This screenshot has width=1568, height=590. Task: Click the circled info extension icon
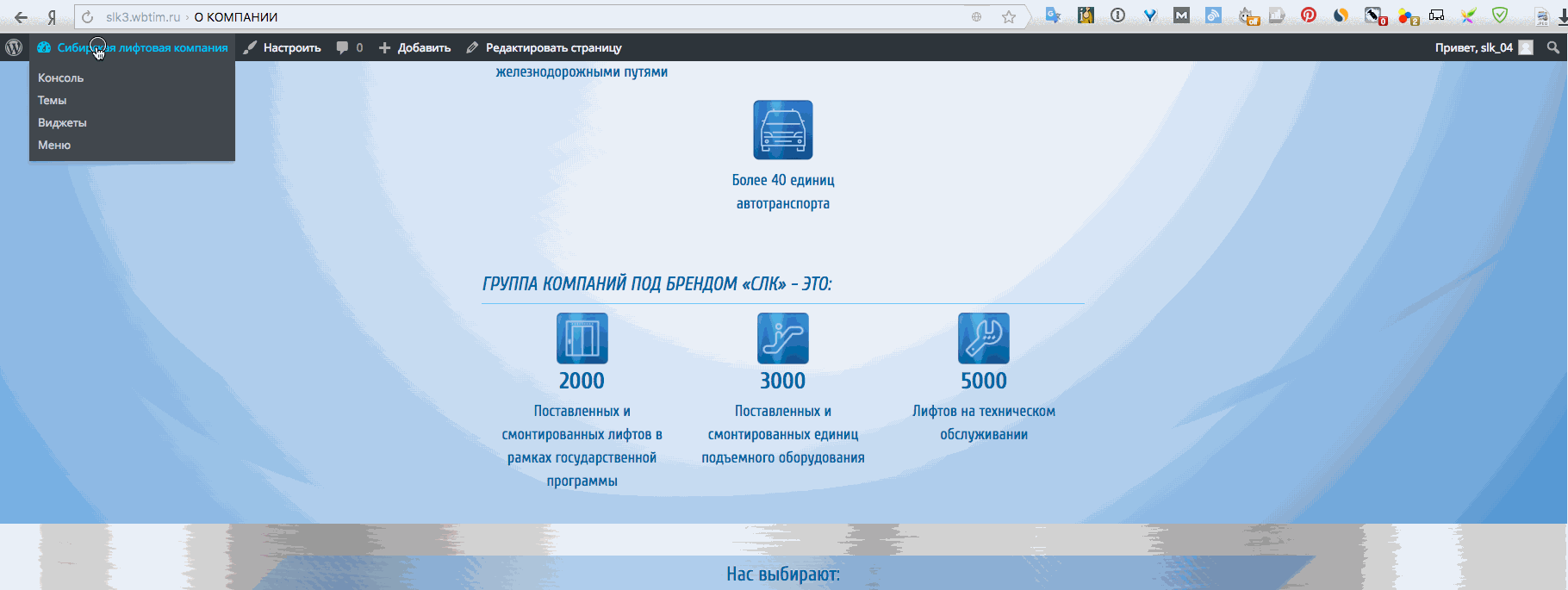point(1117,16)
